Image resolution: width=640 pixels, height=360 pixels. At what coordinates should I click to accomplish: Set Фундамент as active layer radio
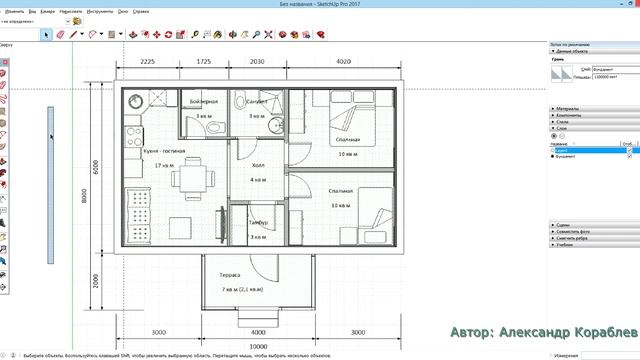[553, 156]
